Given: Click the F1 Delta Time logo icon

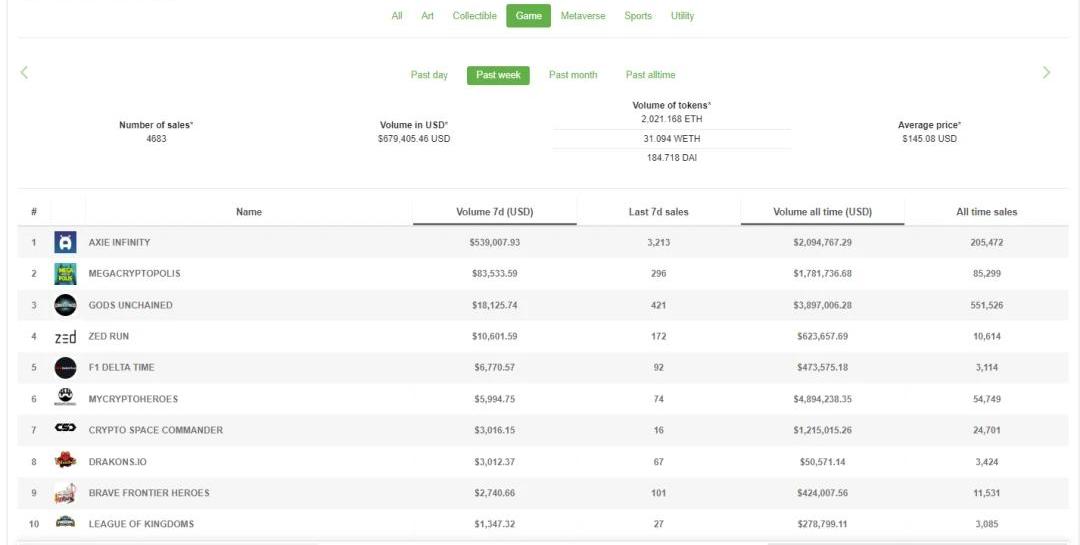Looking at the screenshot, I should point(65,368).
